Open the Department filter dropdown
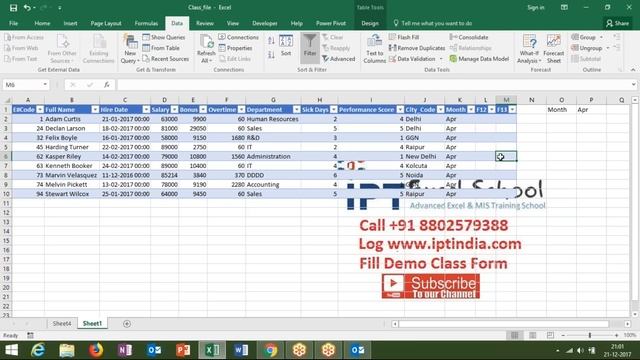 [x=297, y=110]
